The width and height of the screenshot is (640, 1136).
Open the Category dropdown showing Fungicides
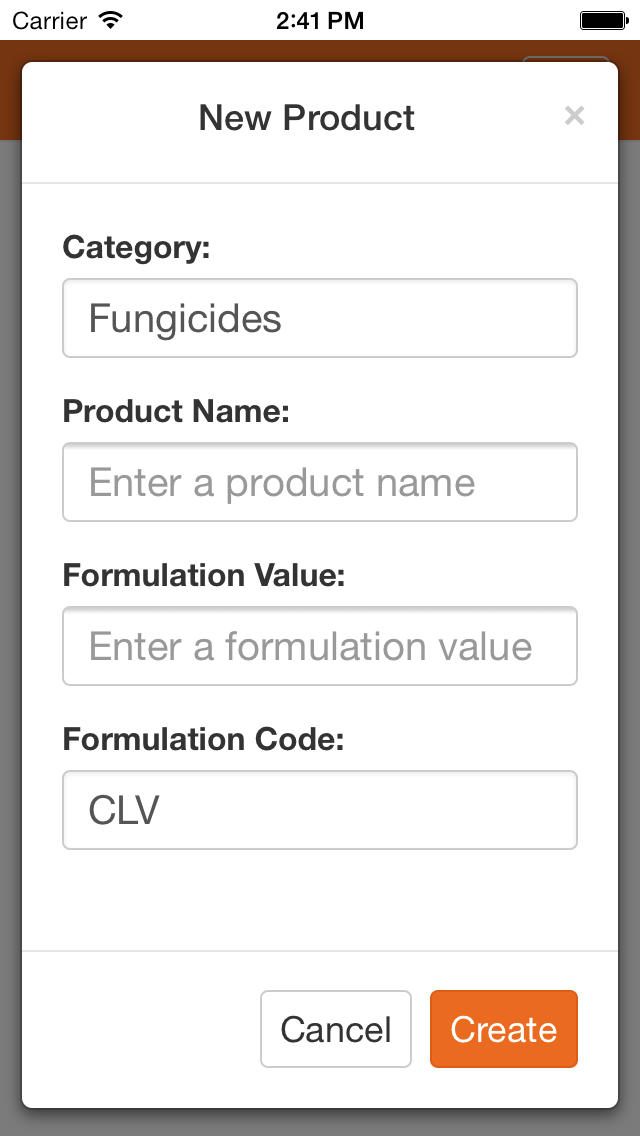(320, 318)
